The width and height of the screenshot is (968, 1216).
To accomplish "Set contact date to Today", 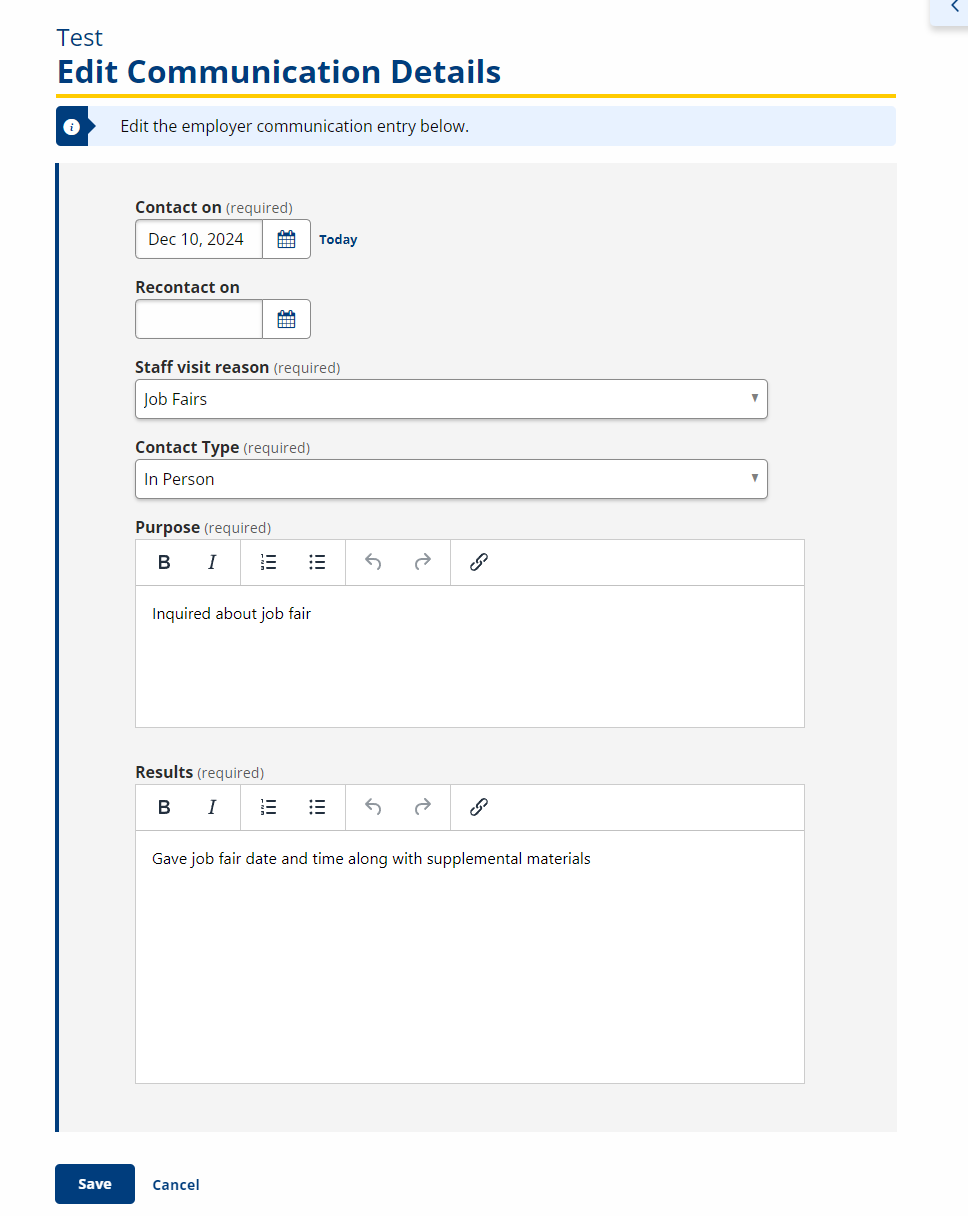I will 338,240.
